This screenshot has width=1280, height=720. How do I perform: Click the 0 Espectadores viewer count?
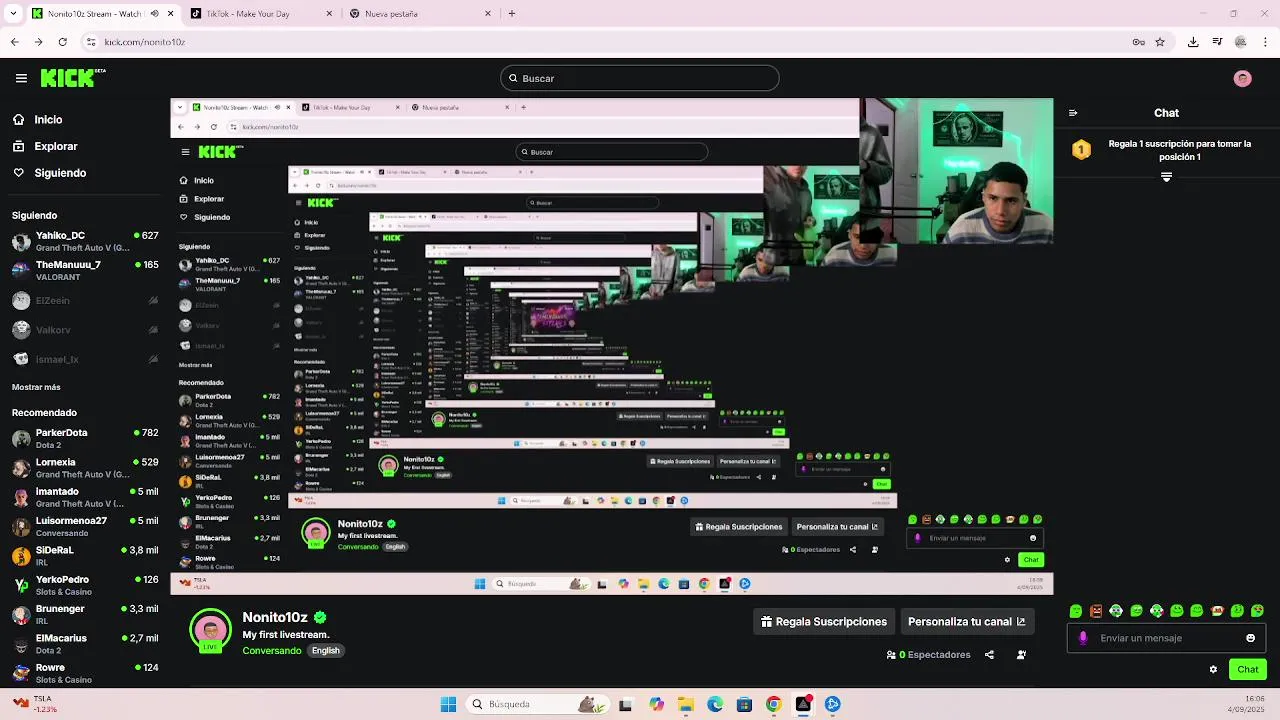pyautogui.click(x=928, y=655)
